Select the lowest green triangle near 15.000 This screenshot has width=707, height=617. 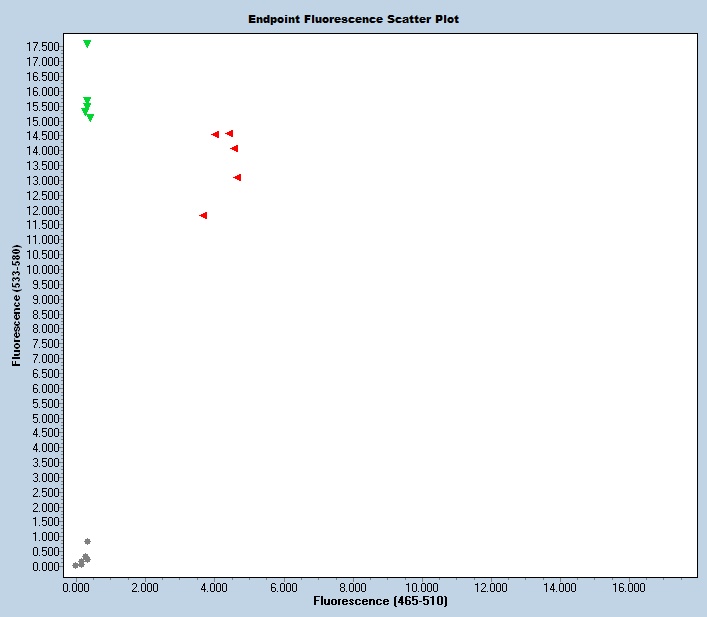pos(90,118)
